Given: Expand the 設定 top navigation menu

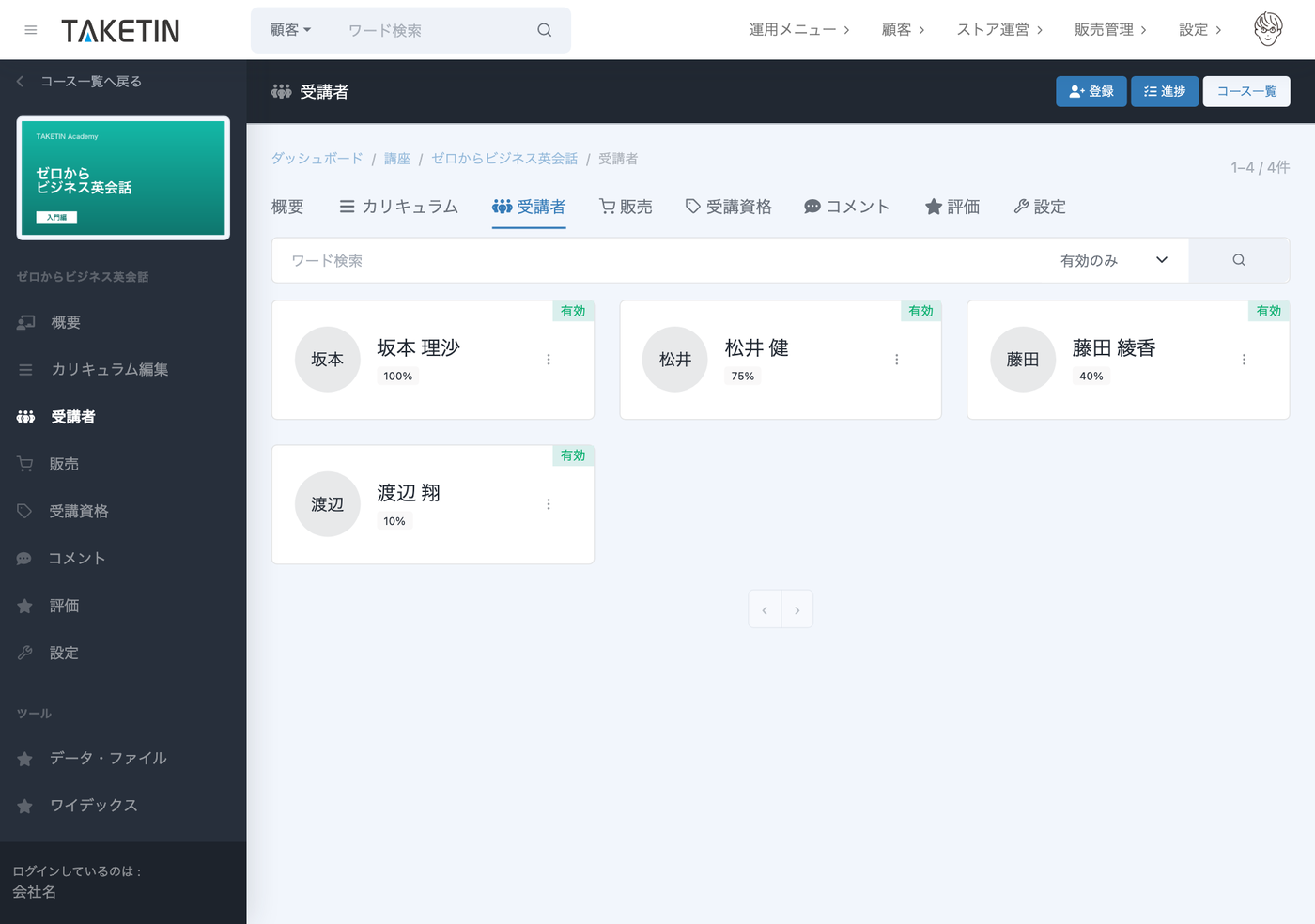Looking at the screenshot, I should click(x=1200, y=30).
